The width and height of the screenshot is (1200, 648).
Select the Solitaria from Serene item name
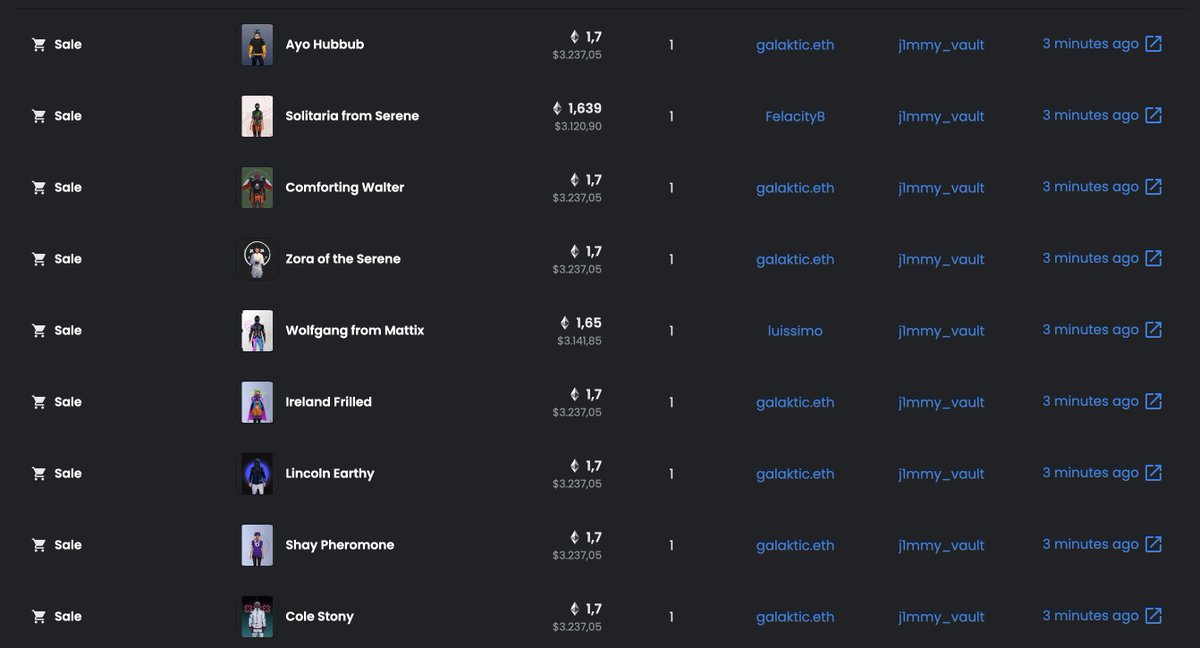tap(352, 116)
